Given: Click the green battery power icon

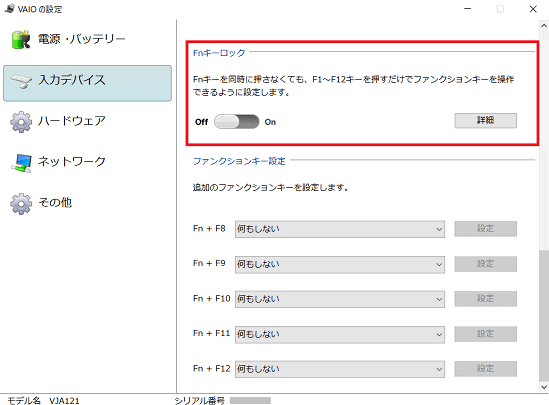Looking at the screenshot, I should point(21,39).
